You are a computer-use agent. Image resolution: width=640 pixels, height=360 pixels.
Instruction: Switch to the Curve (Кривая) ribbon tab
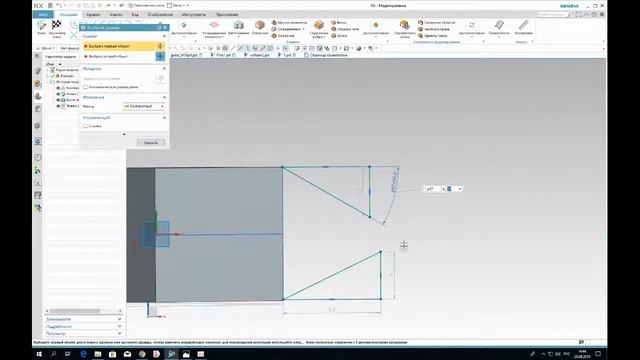pos(93,14)
